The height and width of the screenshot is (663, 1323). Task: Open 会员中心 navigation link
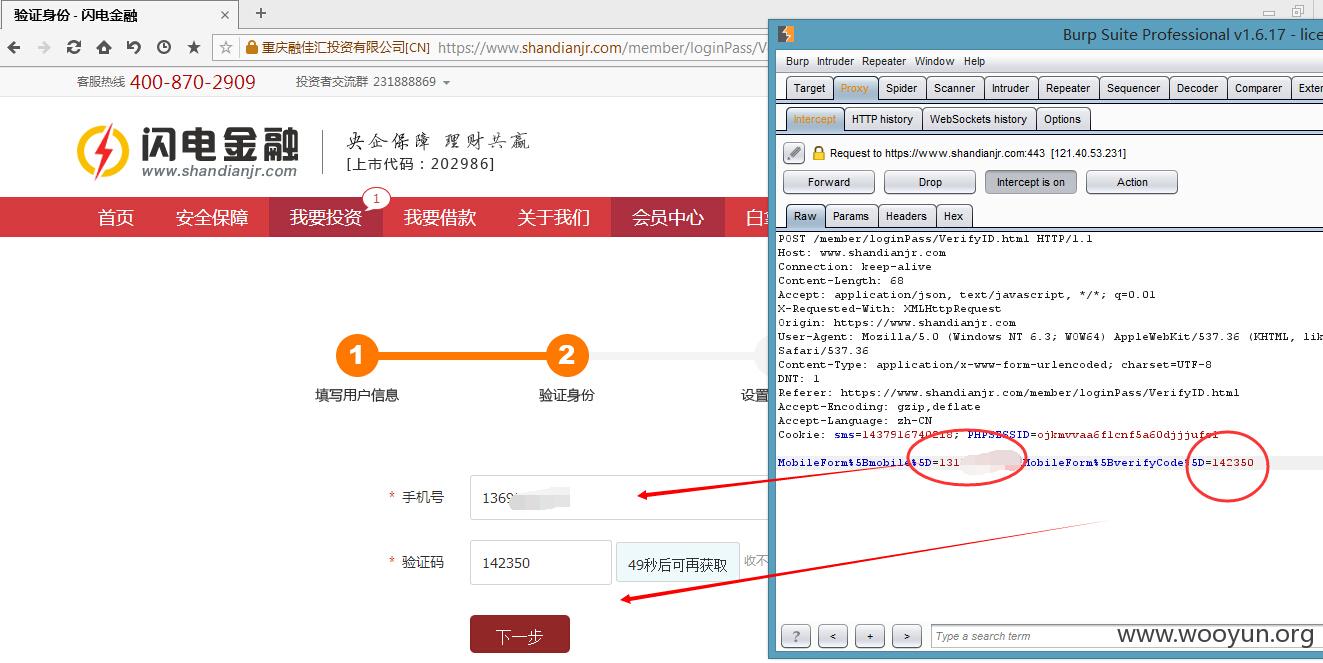click(668, 217)
